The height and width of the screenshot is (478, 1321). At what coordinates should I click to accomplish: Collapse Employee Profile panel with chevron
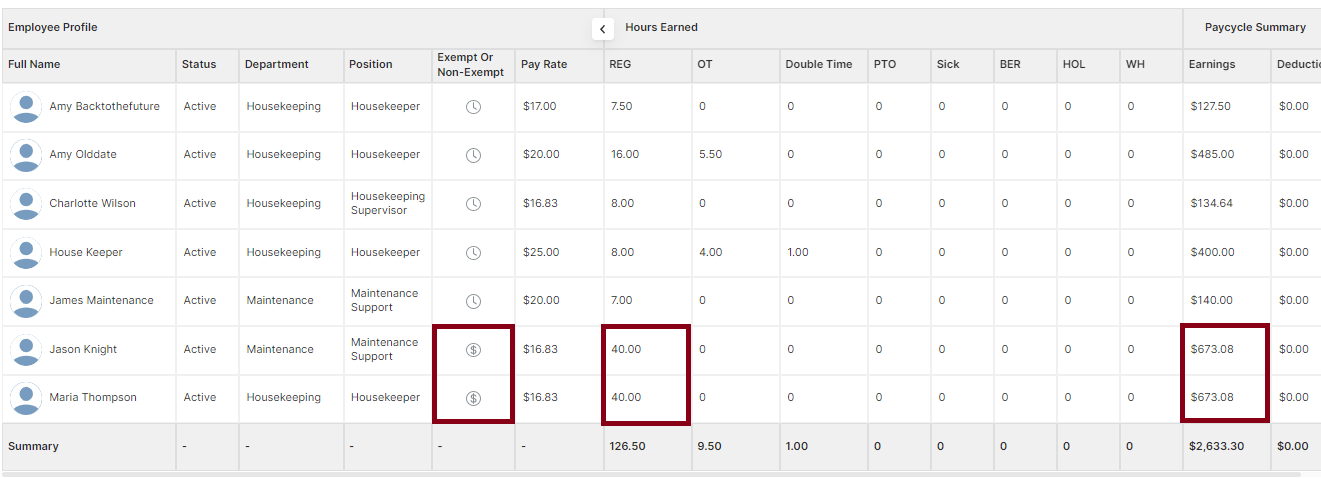tap(602, 29)
